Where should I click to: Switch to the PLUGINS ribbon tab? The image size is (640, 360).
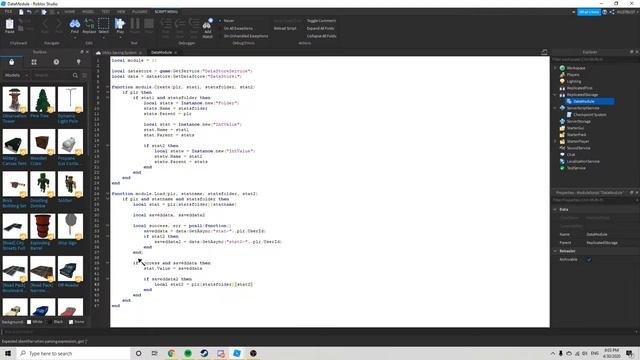140,12
